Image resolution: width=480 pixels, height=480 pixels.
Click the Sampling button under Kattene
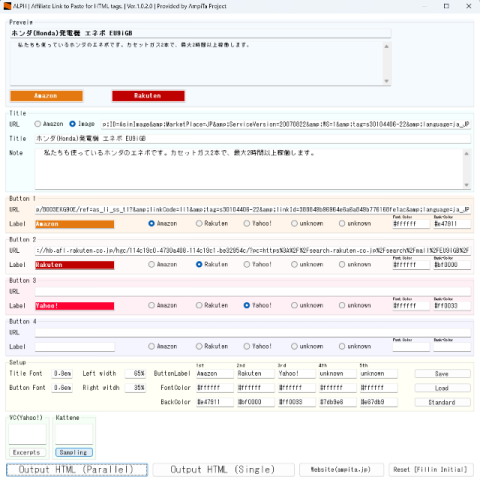tap(74, 452)
